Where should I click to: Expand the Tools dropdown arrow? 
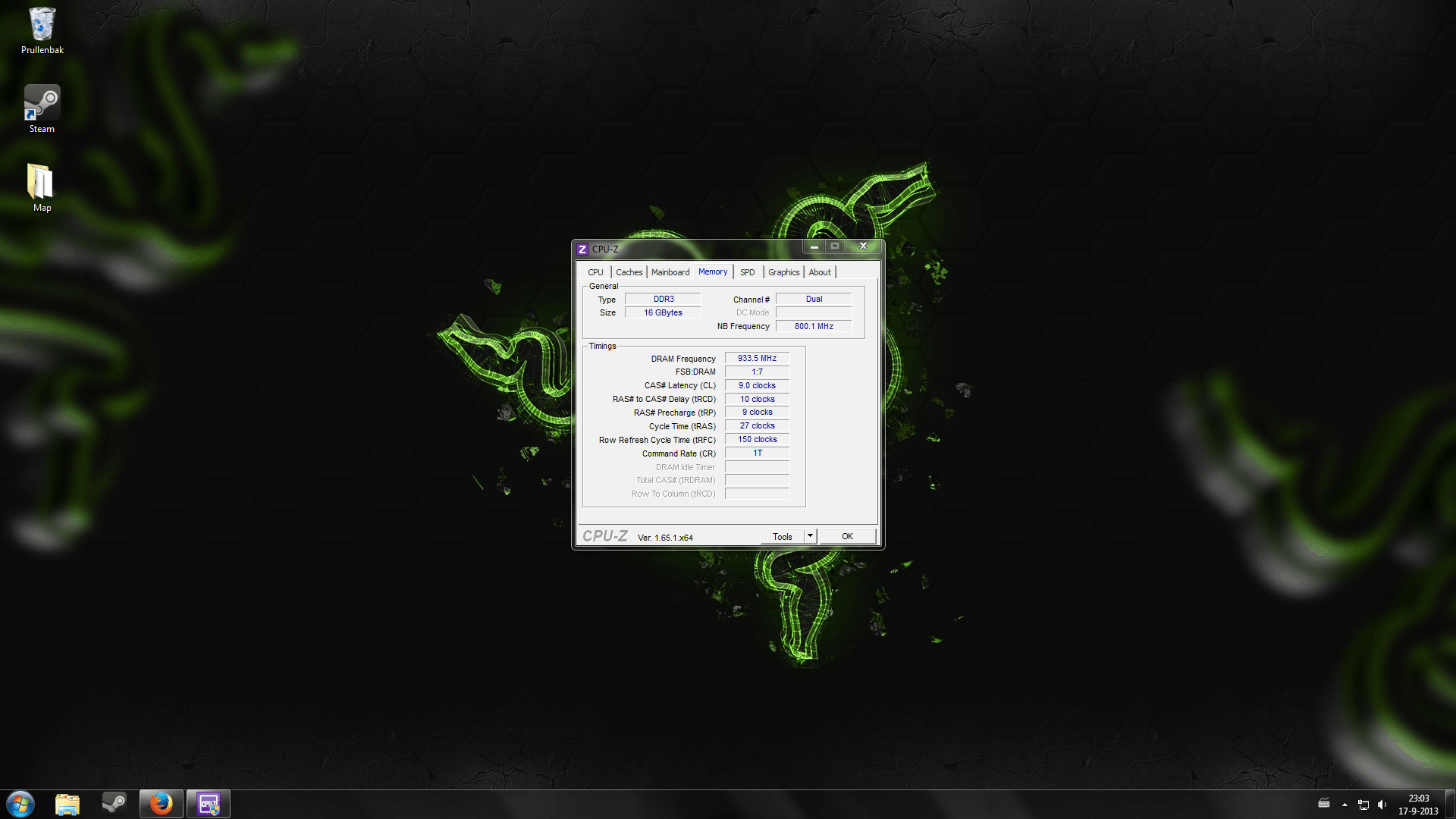810,536
